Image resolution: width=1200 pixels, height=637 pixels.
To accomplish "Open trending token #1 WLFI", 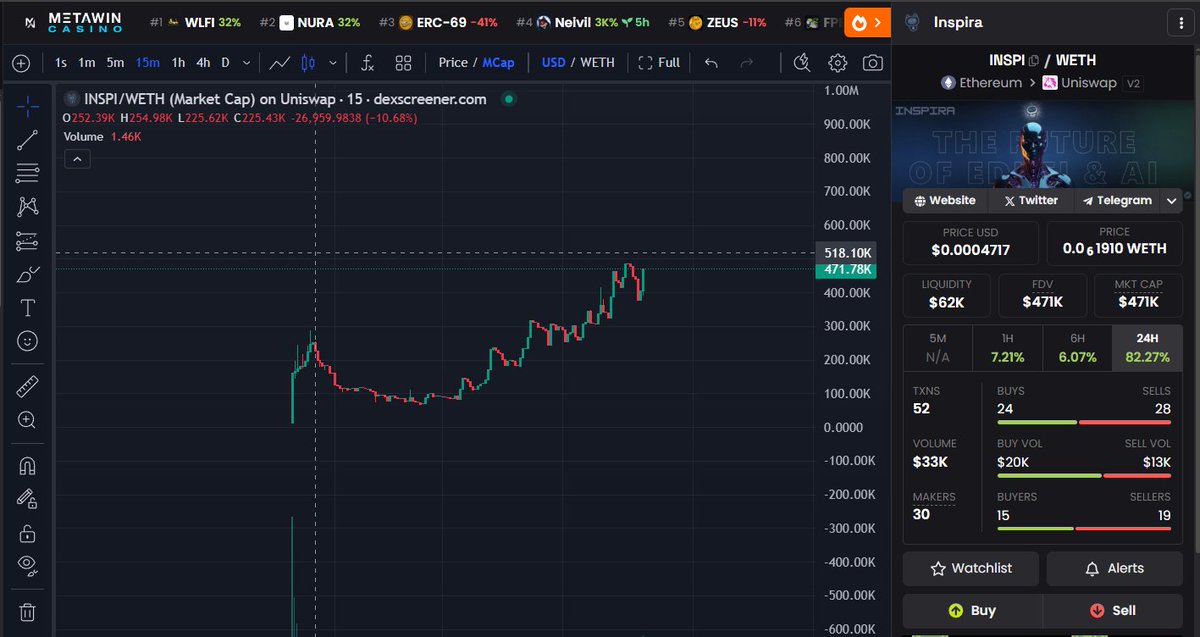I will pyautogui.click(x=195, y=22).
